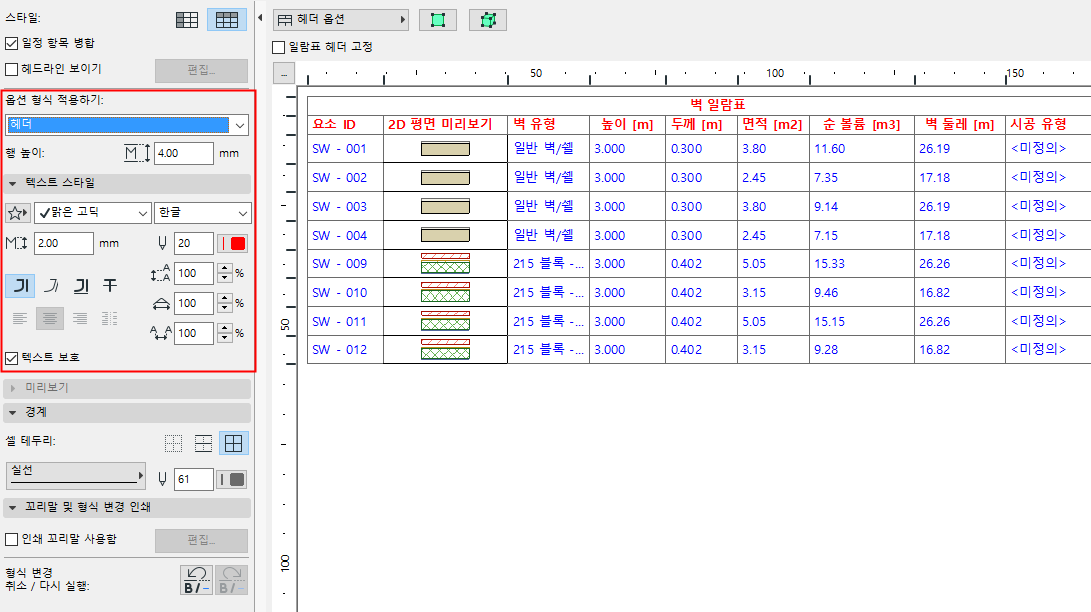Screen dimensions: 1091x612
Task: Undo the format change
Action: click(197, 580)
